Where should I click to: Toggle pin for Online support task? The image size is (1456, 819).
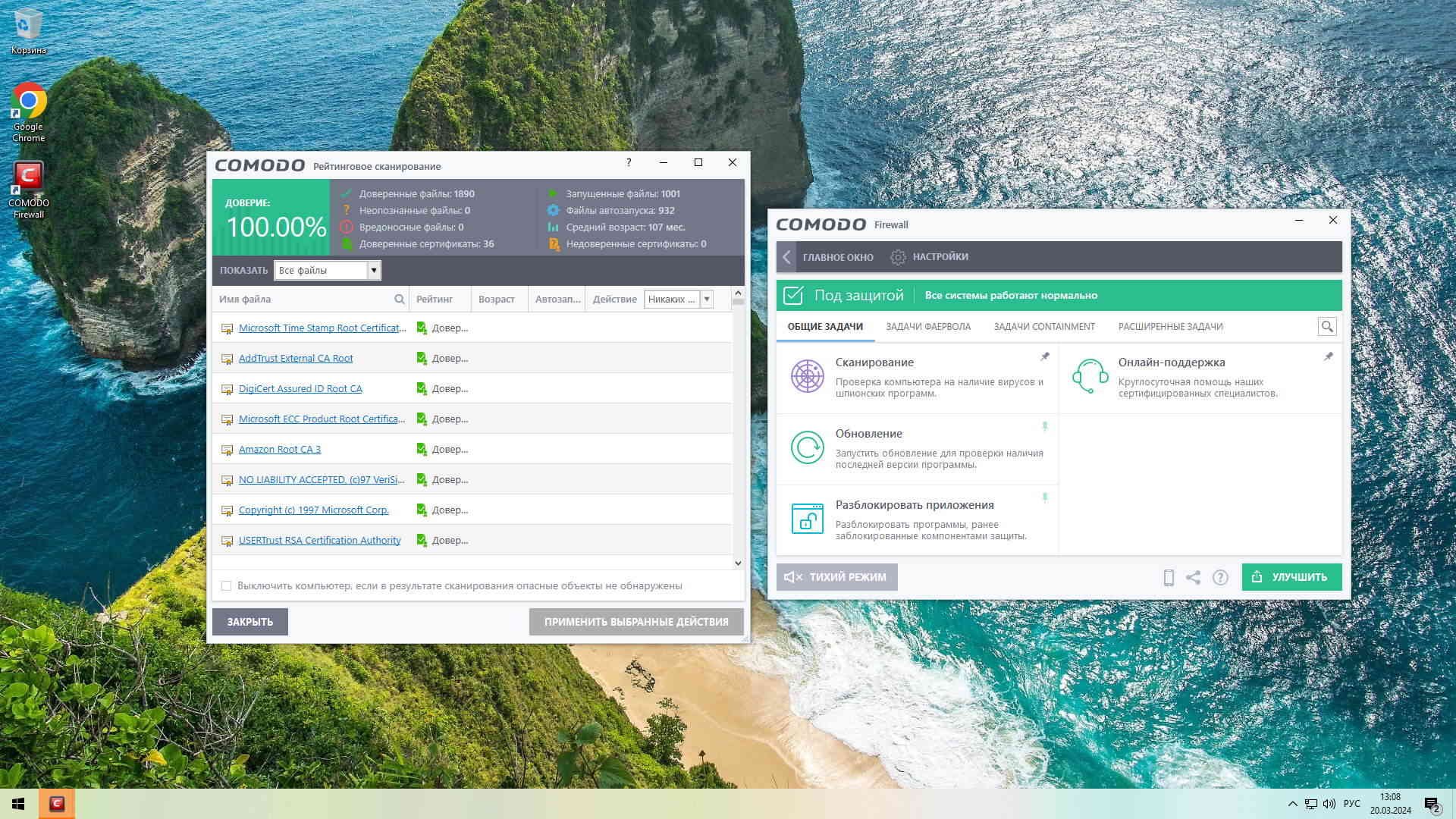pos(1329,356)
